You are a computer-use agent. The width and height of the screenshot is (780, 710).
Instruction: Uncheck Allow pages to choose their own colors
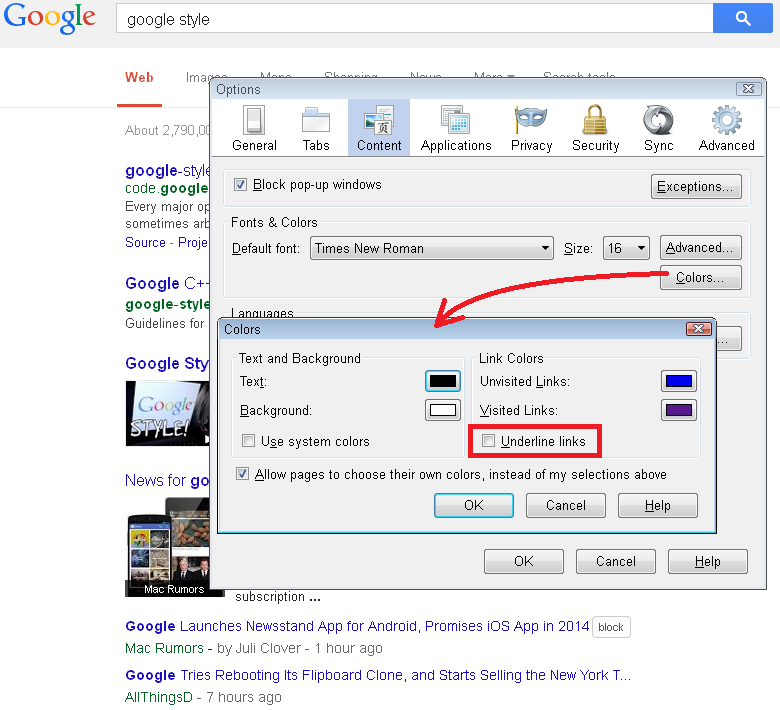click(x=242, y=474)
